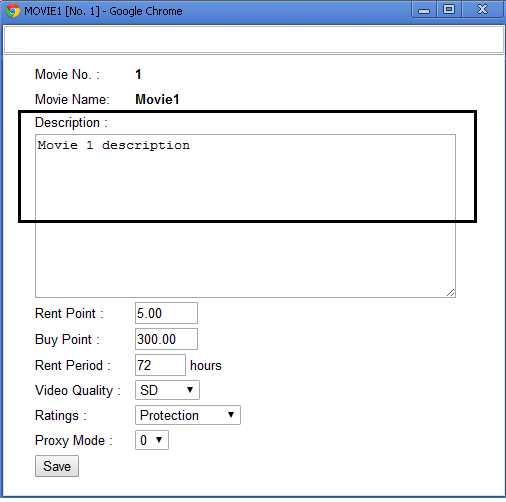Close the MOVIE1 popup window
The height and width of the screenshot is (502, 506).
(482, 10)
